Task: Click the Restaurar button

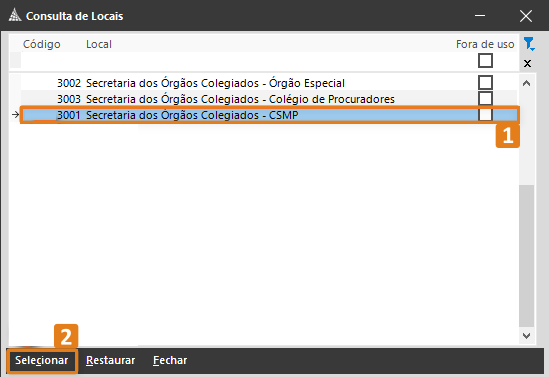Action: [110, 360]
